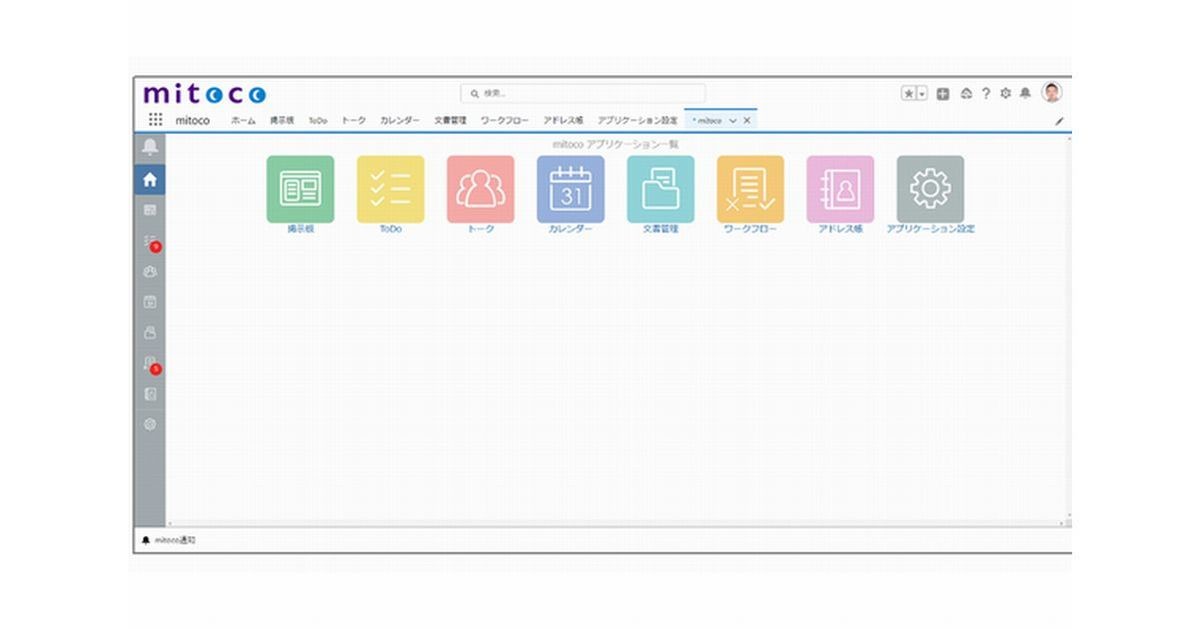Open the アプリケーション設定 gear tile
This screenshot has height=629, width=1200.
tap(930, 189)
